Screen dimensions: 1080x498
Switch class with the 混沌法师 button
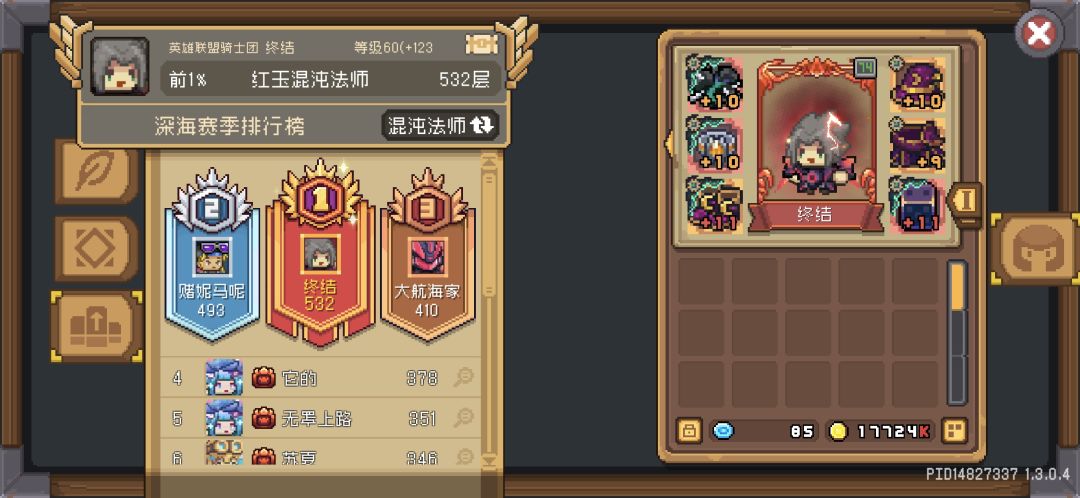[439, 125]
